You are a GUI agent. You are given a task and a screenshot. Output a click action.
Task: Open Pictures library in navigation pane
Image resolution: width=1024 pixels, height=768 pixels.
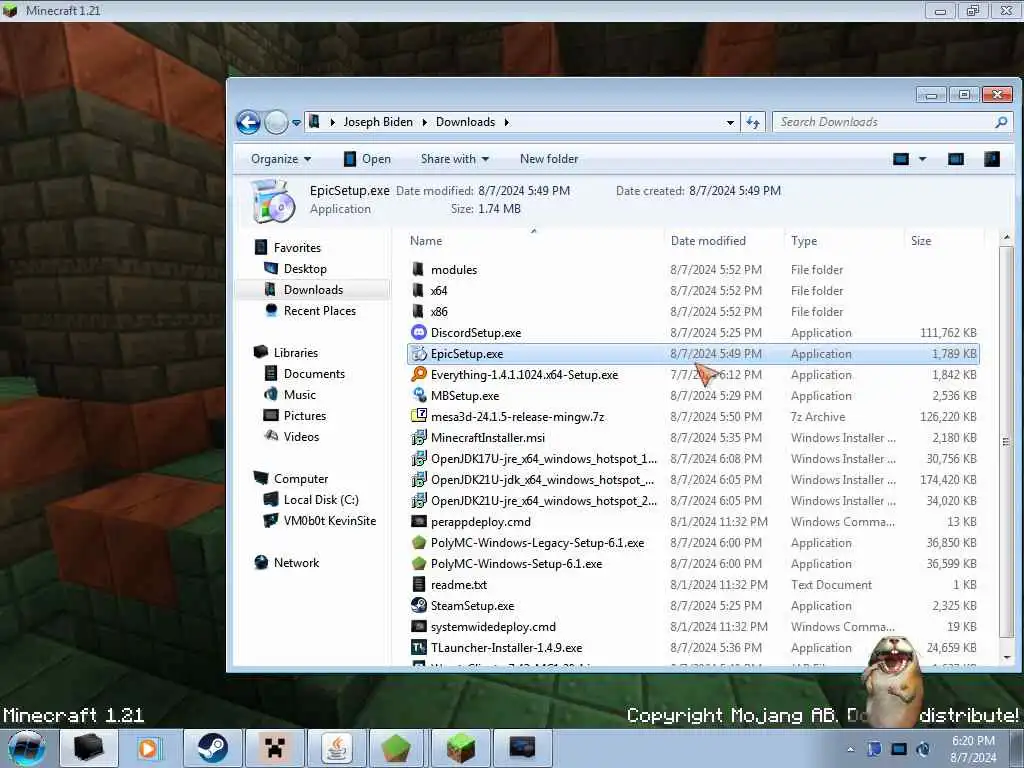point(304,416)
